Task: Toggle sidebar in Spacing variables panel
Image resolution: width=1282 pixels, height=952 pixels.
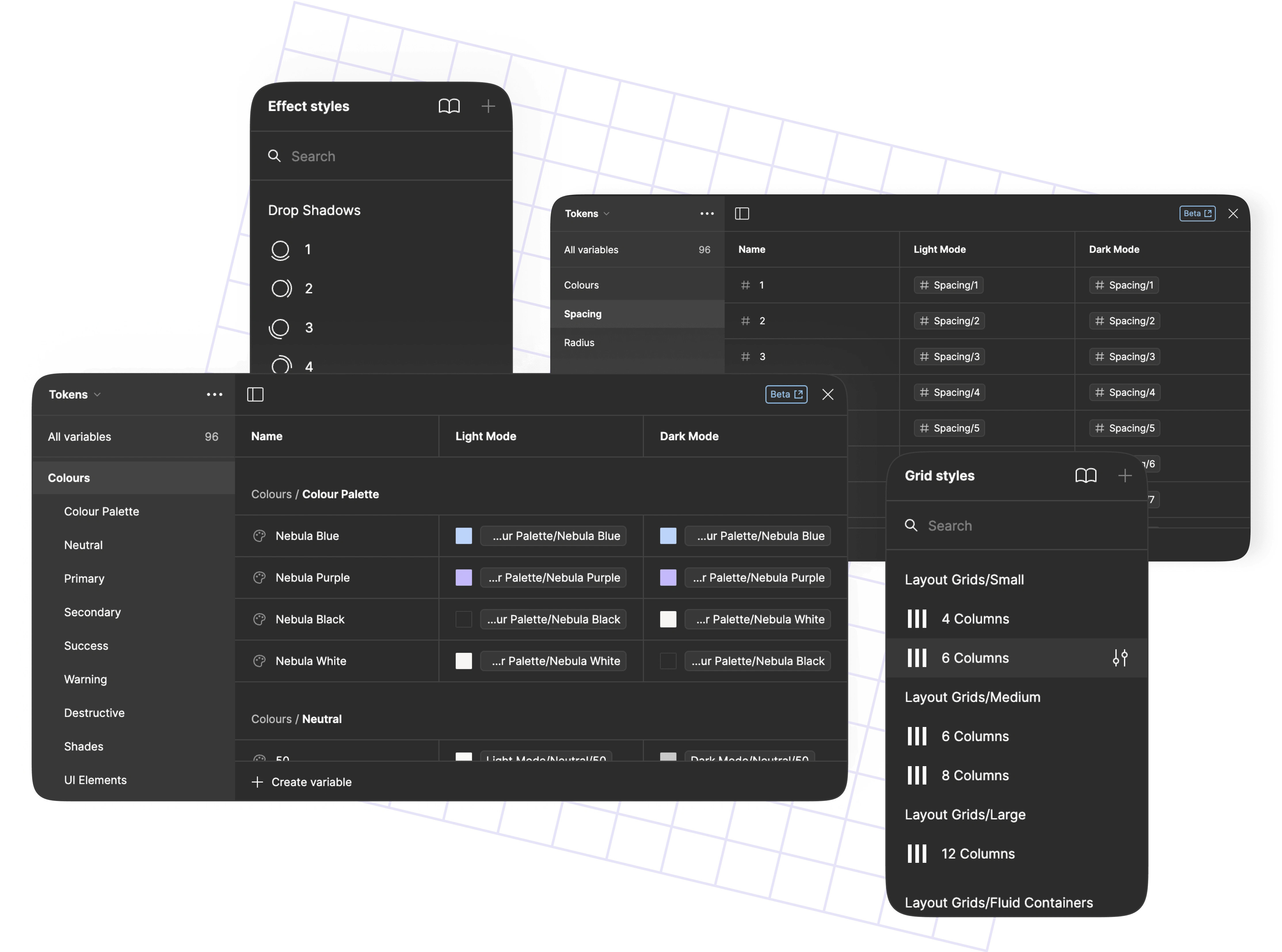Action: coord(742,214)
